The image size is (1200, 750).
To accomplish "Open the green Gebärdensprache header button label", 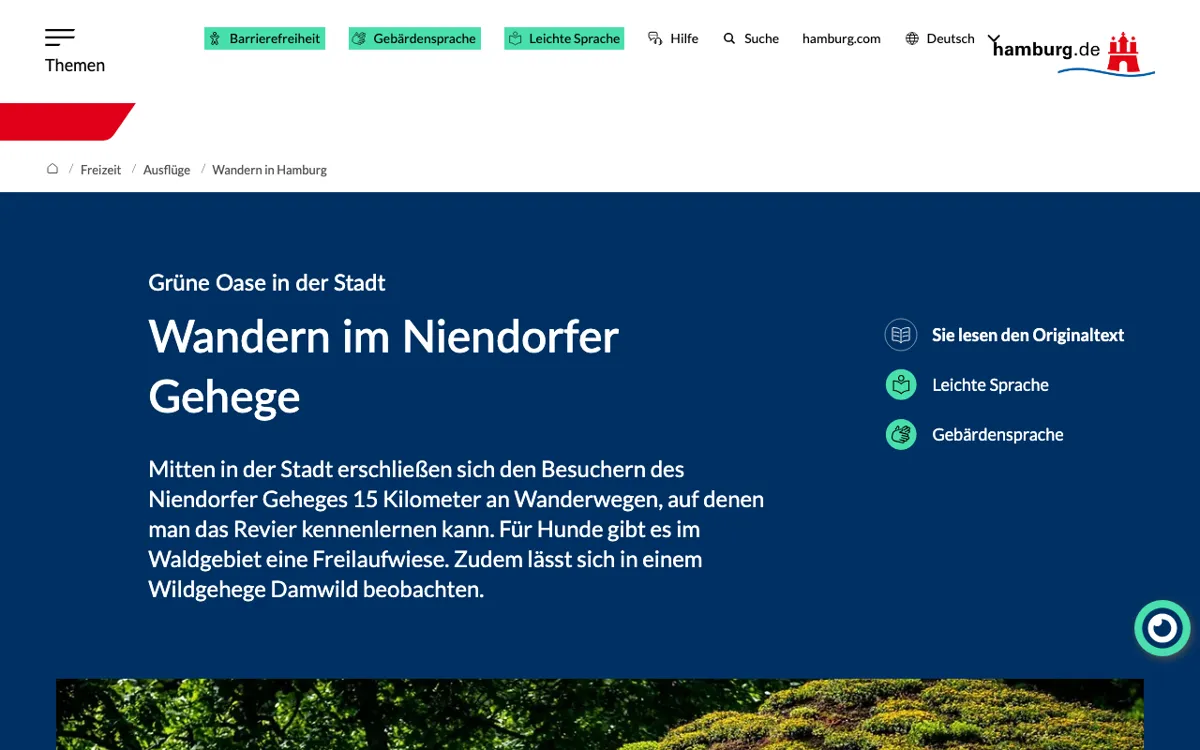I will click(x=425, y=39).
